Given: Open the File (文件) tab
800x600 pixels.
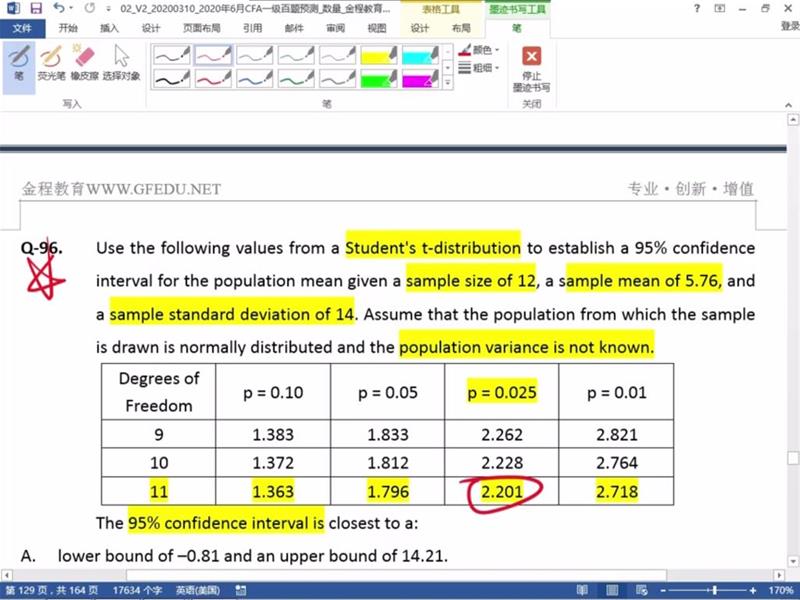Looking at the screenshot, I should [21, 28].
